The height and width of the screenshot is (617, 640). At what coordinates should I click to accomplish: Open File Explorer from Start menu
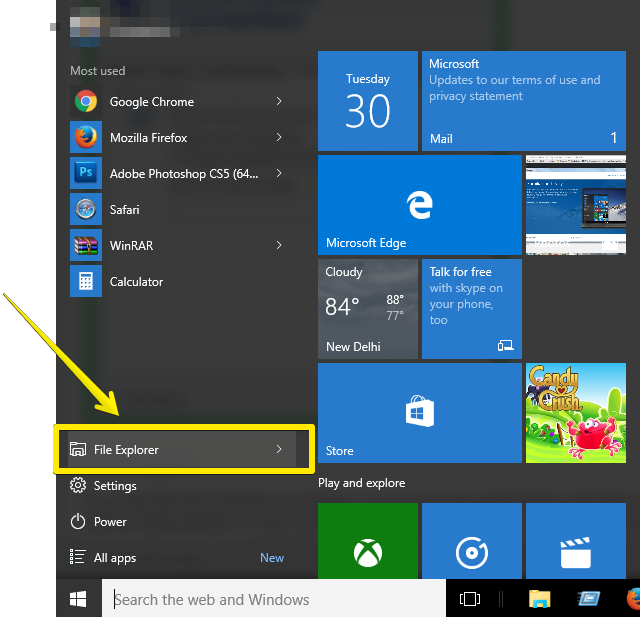(x=182, y=449)
